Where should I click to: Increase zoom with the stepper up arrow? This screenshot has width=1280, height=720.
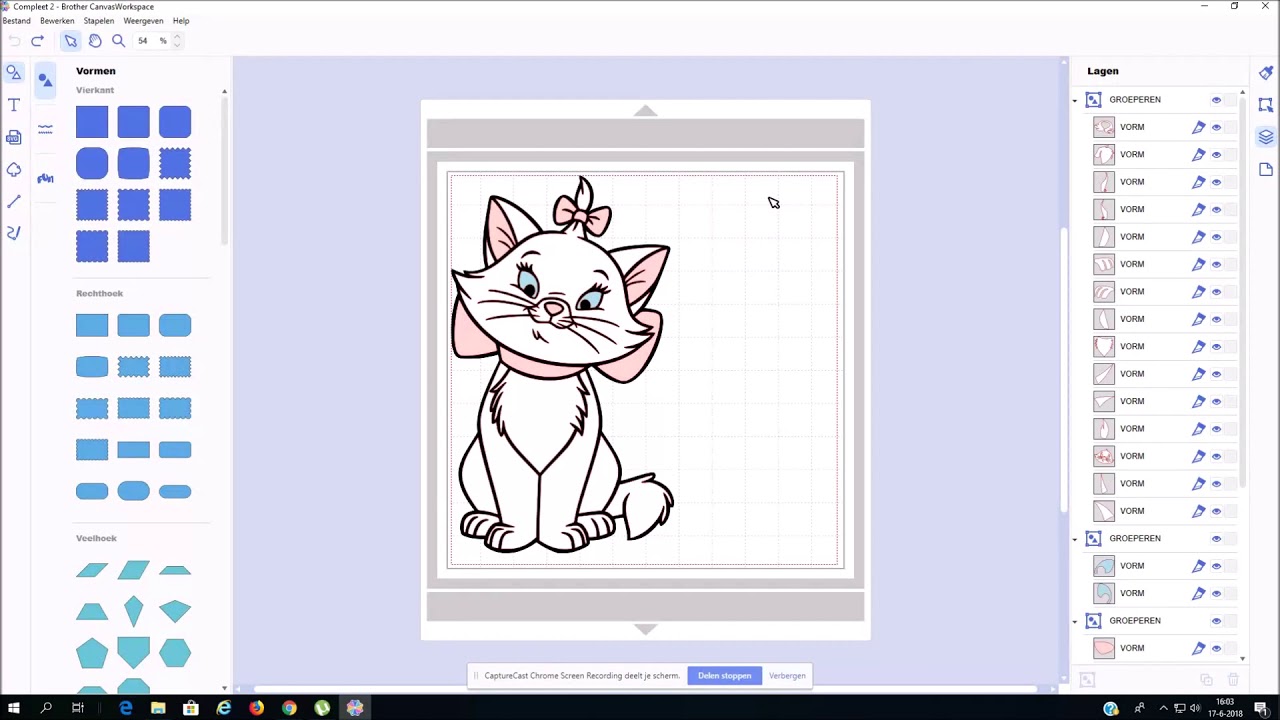click(177, 37)
